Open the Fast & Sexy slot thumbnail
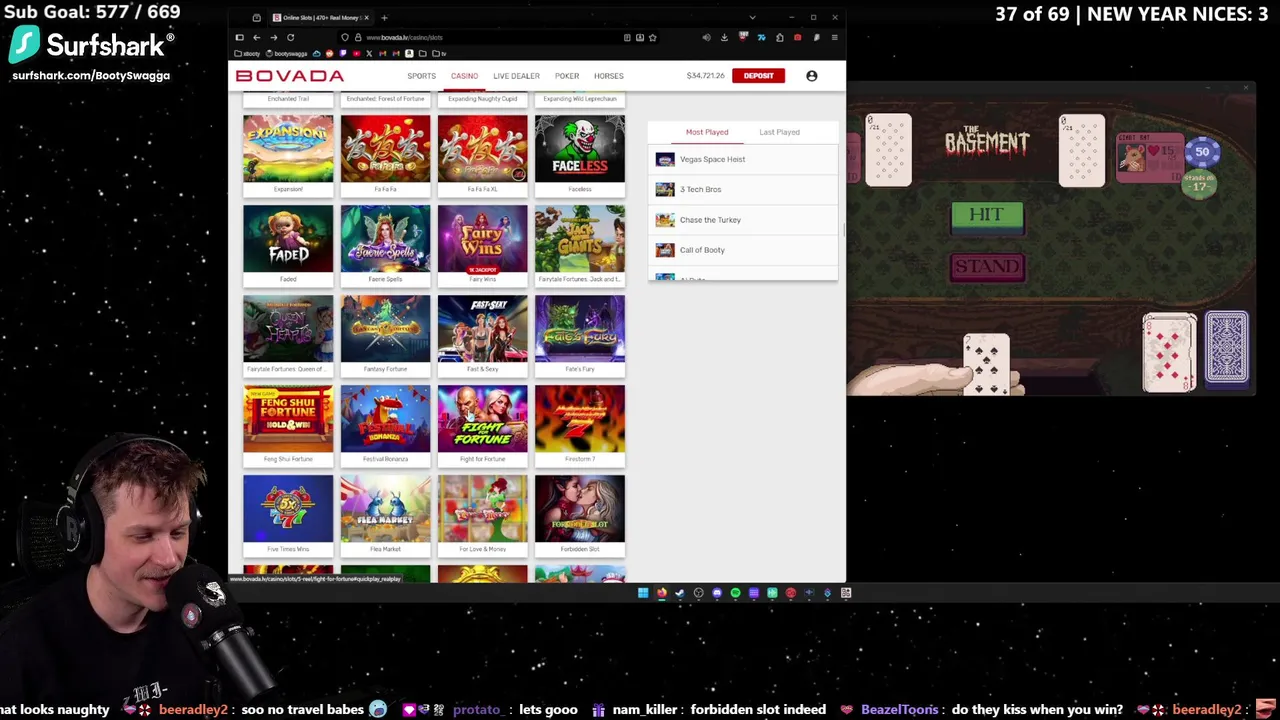The image size is (1280, 720). 482,328
